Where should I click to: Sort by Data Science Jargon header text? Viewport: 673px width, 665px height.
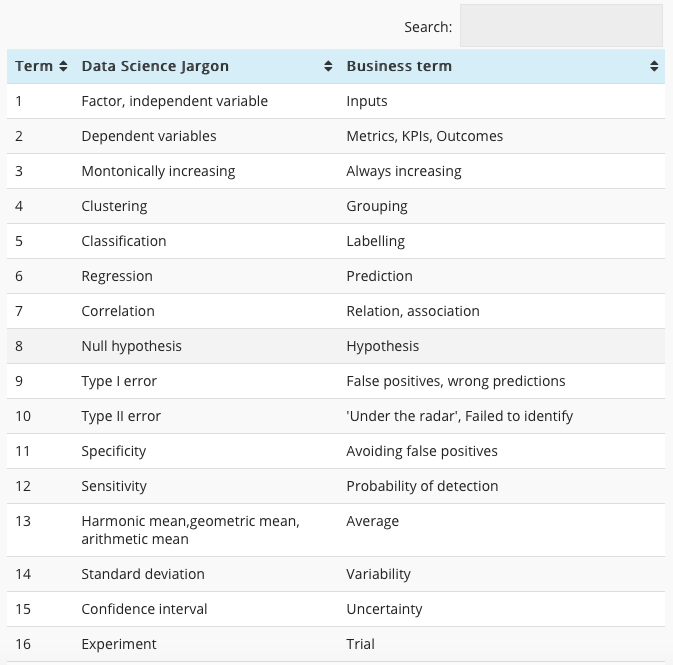tap(155, 66)
